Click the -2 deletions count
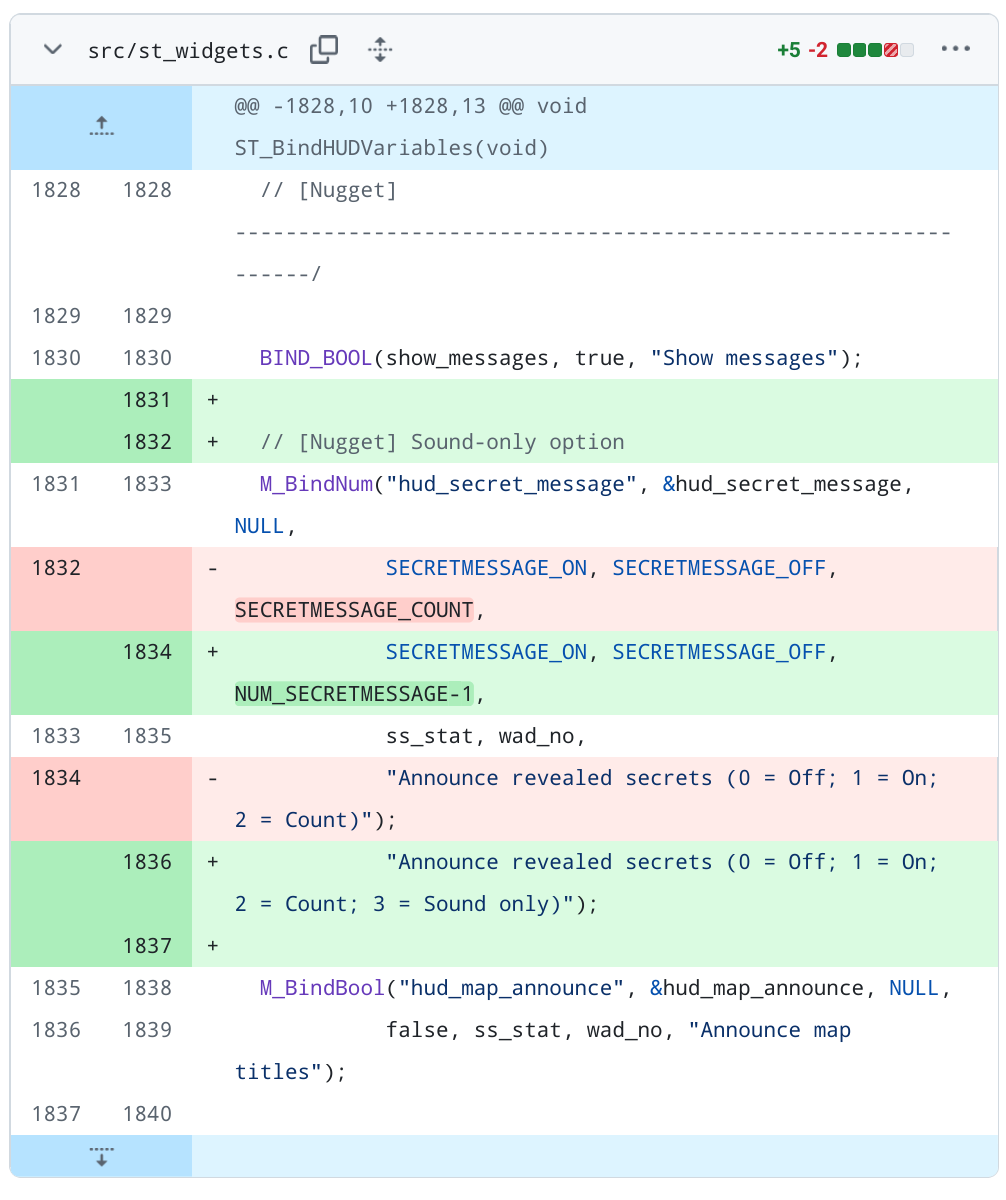The height and width of the screenshot is (1200, 1006). 818,50
